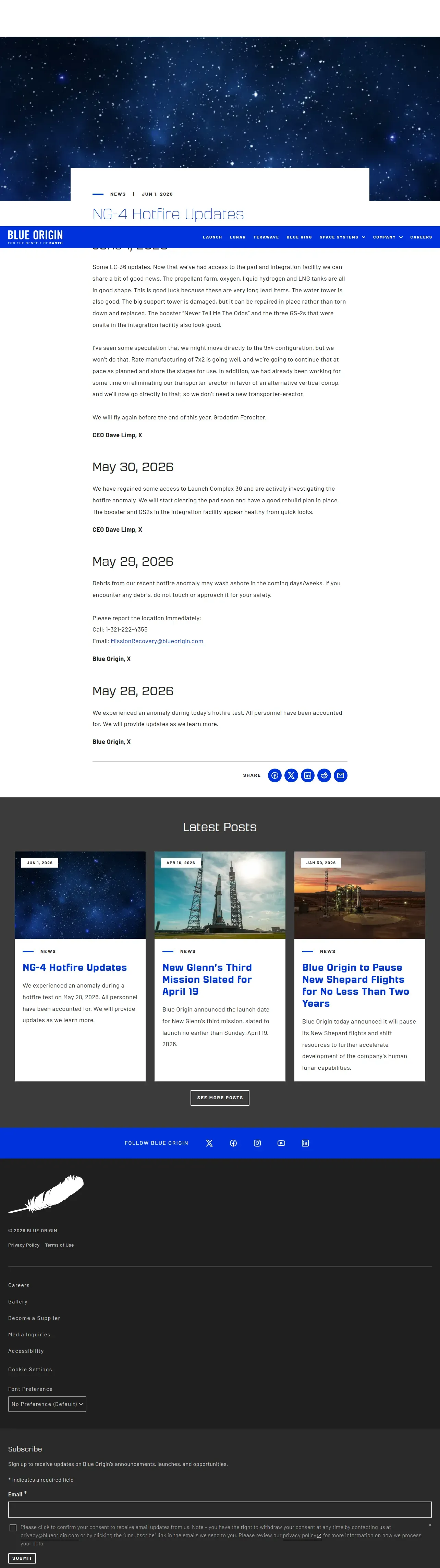
Task: Open the Blue Ring nav item
Action: click(300, 237)
